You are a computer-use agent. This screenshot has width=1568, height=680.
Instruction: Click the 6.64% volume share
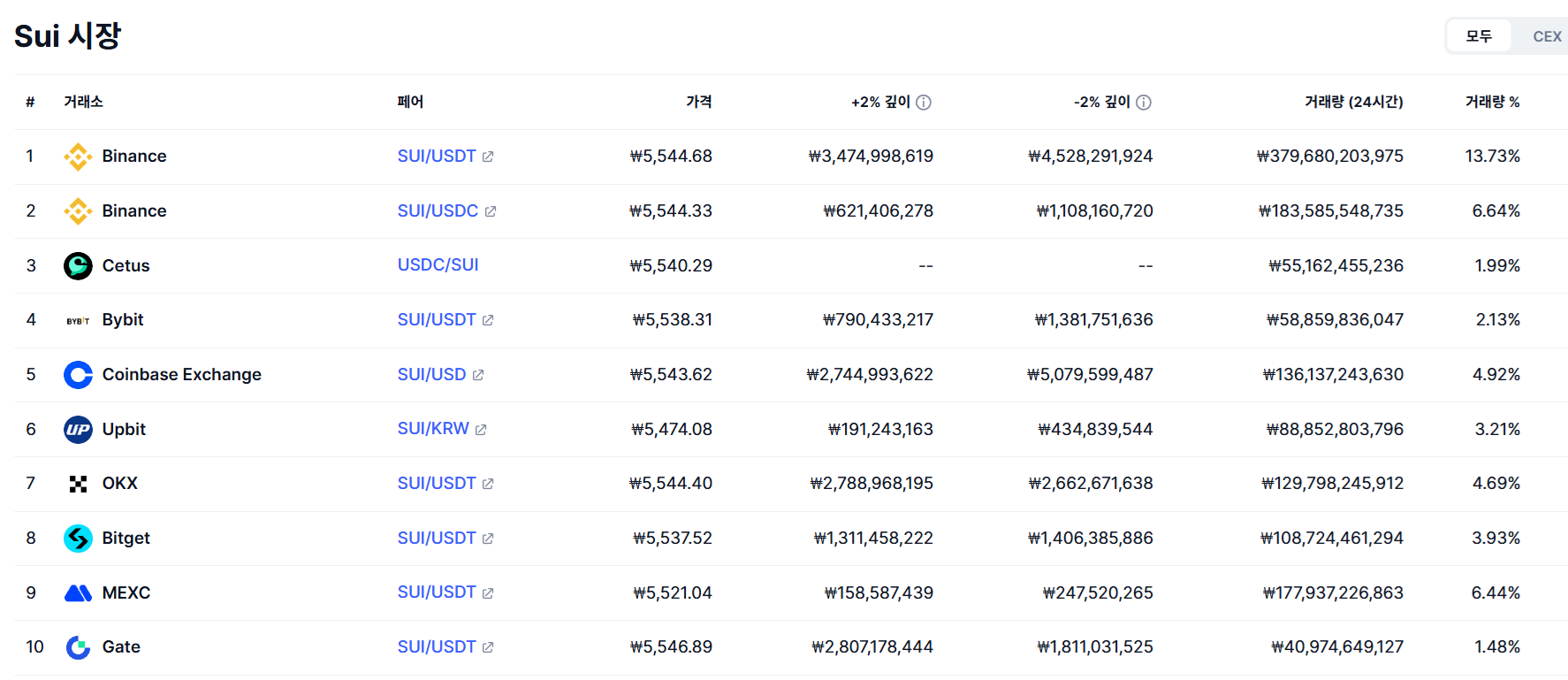point(1496,210)
